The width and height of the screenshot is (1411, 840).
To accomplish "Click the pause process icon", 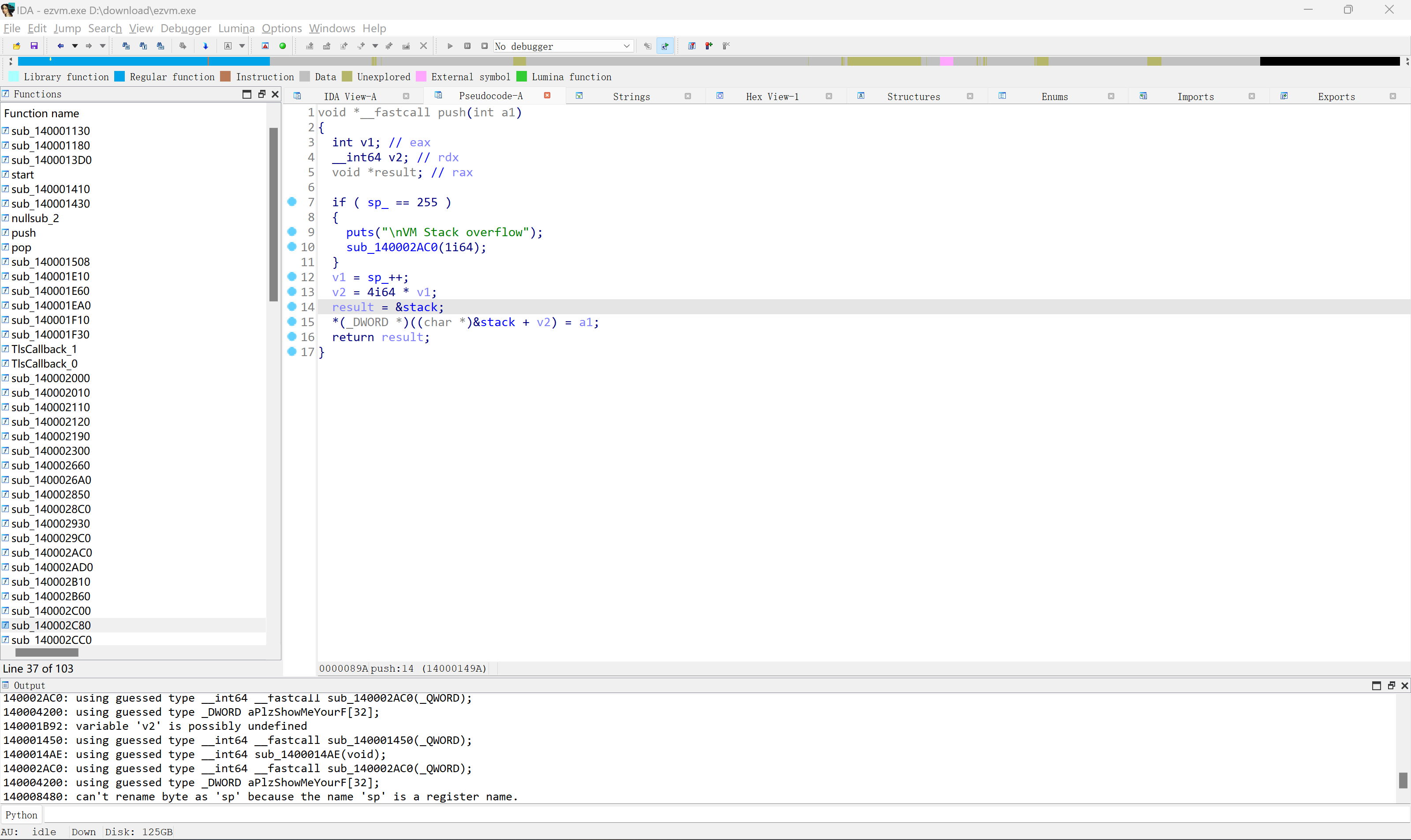I will (467, 46).
